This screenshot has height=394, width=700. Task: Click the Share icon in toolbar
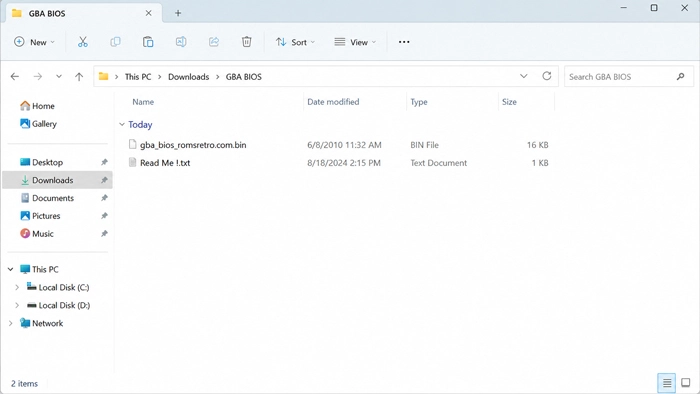pos(214,42)
